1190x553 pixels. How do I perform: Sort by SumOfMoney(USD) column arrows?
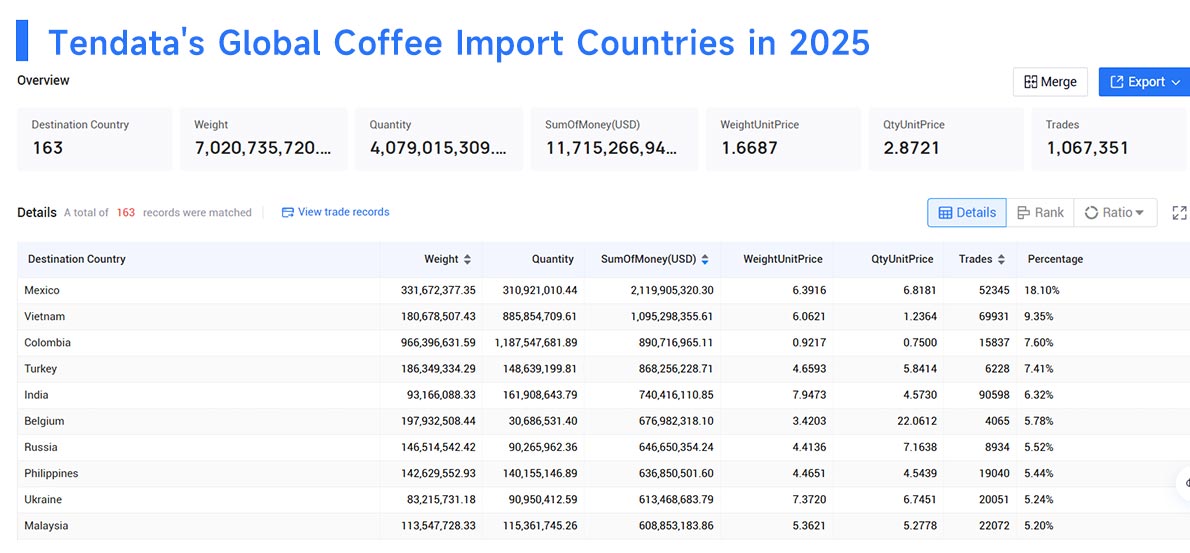[705, 259]
